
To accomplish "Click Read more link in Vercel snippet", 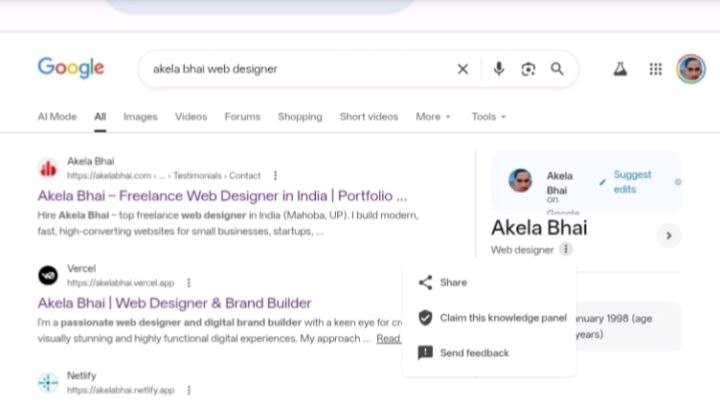I will (389, 339).
